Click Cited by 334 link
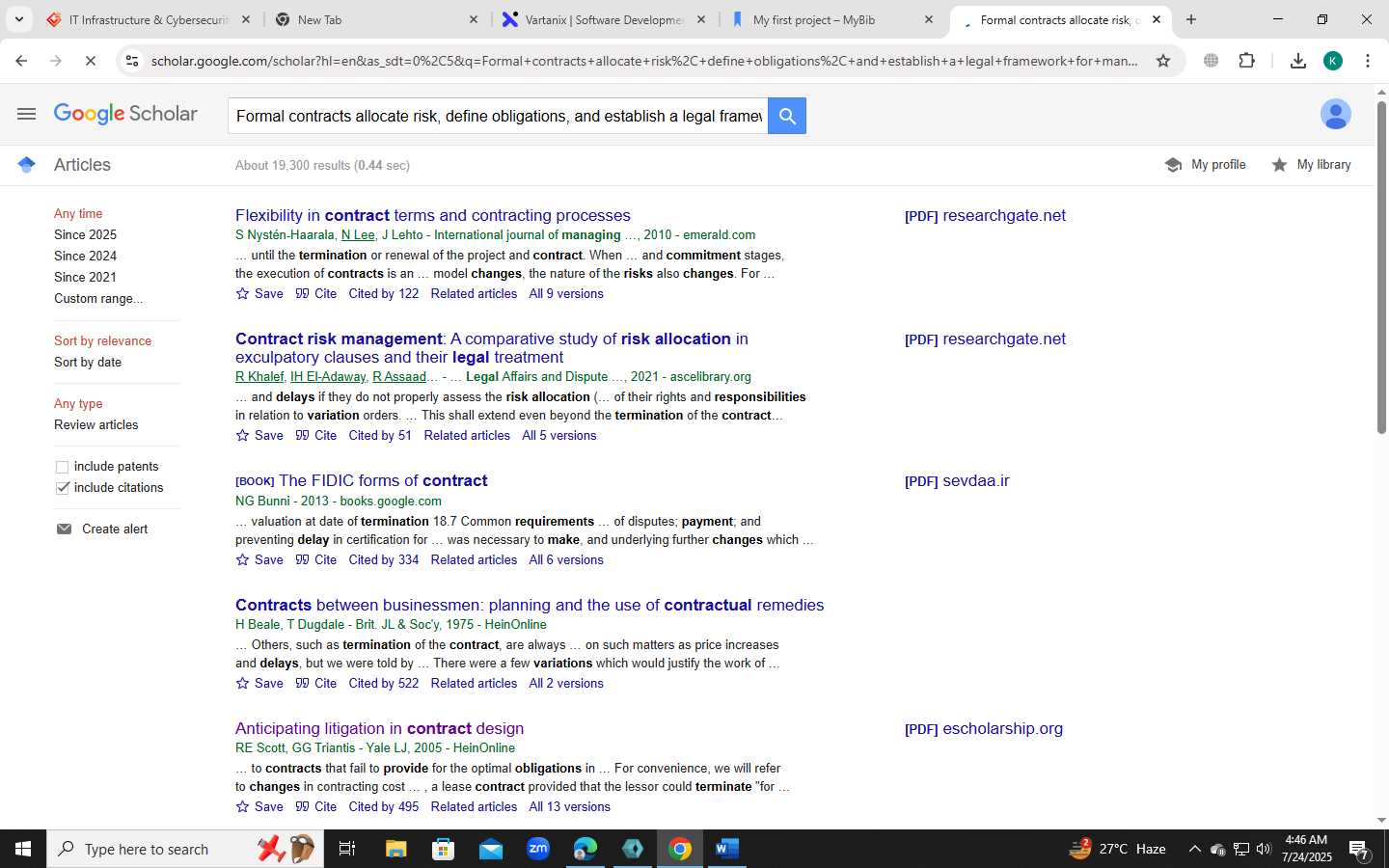This screenshot has width=1389, height=868. [x=383, y=559]
